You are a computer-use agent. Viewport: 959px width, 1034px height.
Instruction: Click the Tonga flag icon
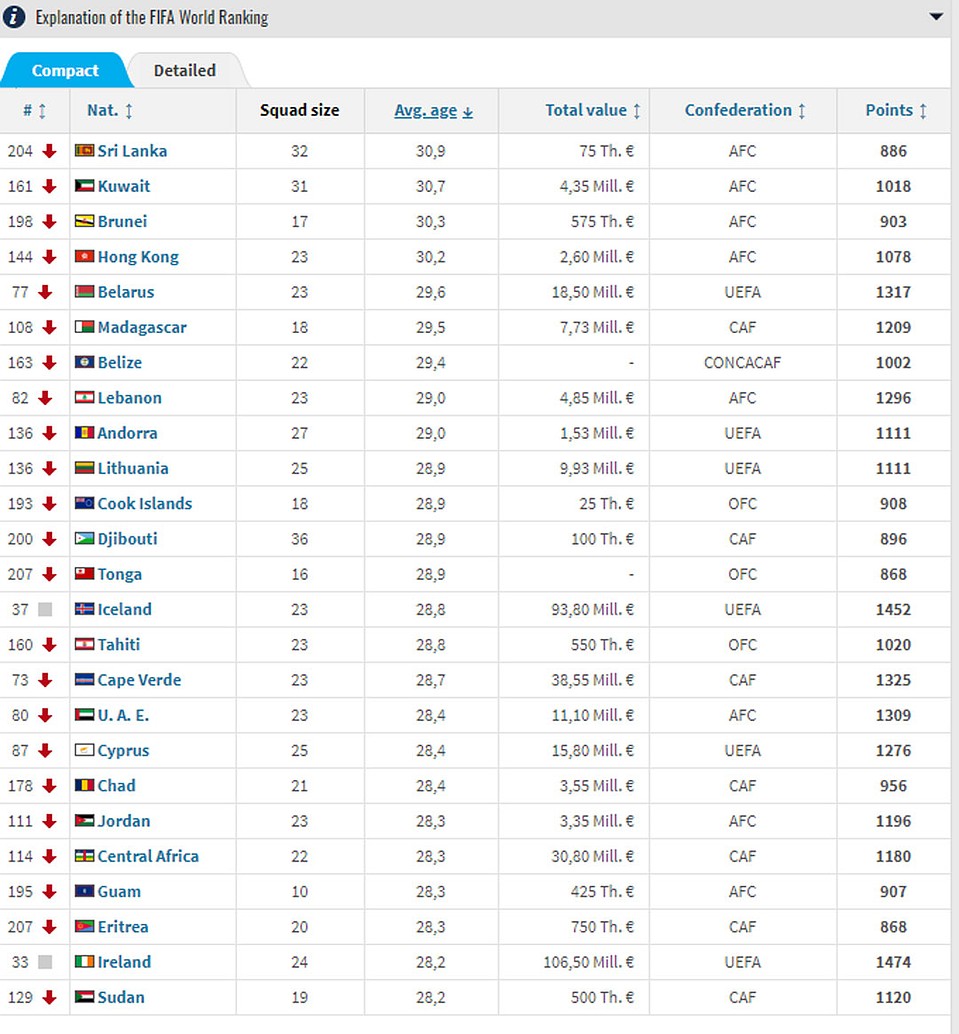[x=84, y=574]
